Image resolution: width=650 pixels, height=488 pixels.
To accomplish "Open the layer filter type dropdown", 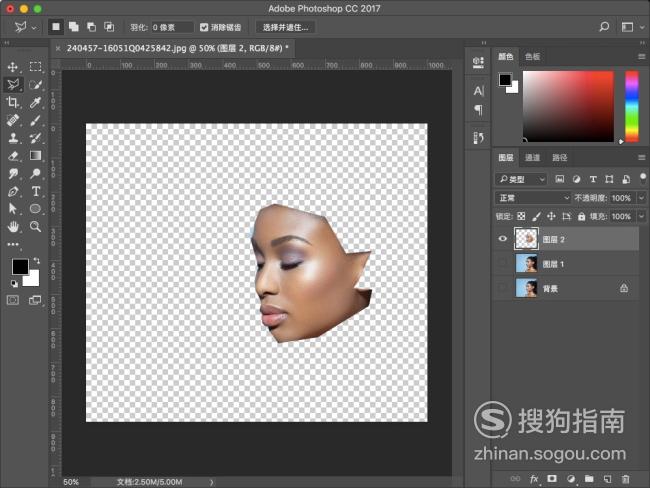I will pyautogui.click(x=521, y=179).
